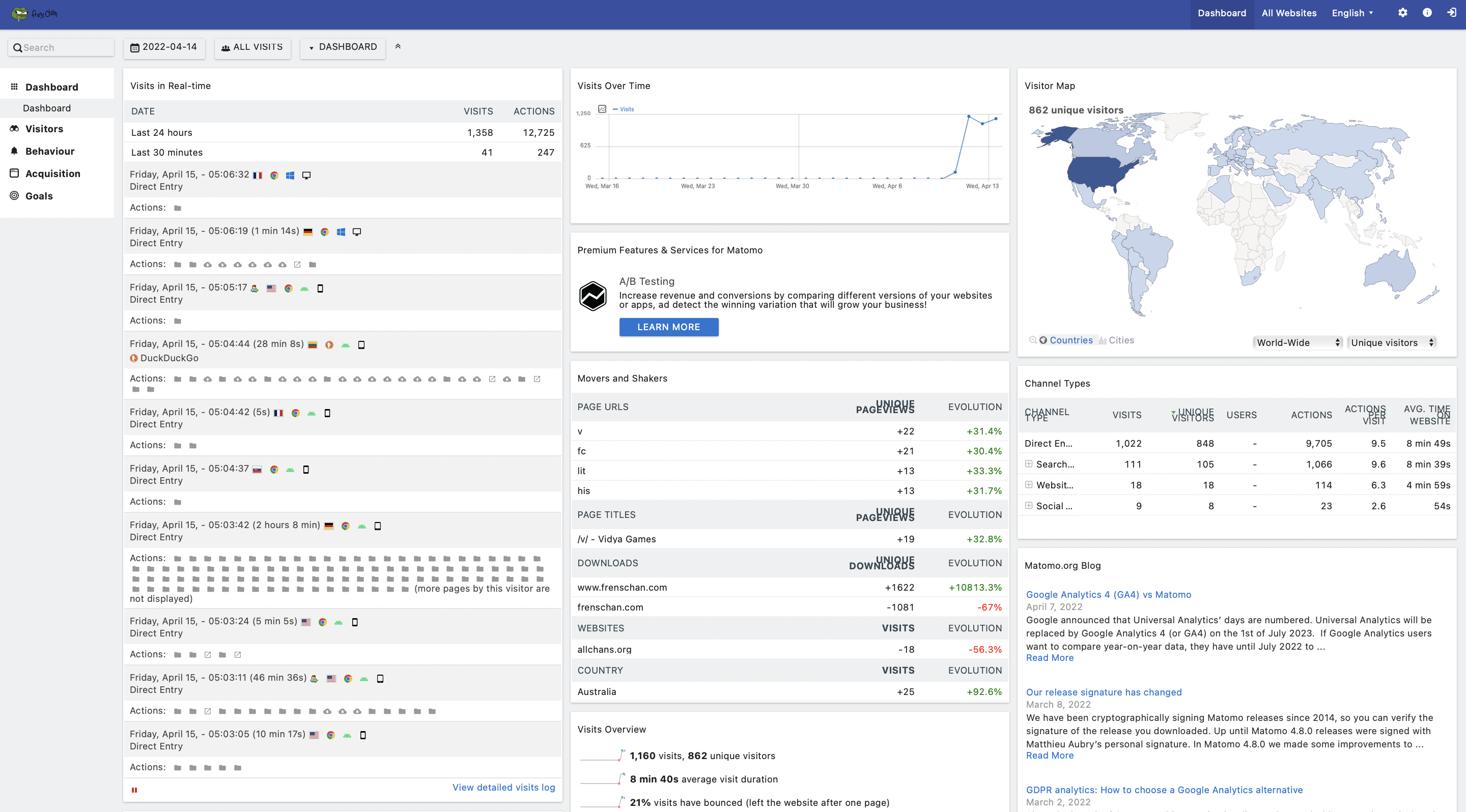Open the Unique visitors metric select
The height and width of the screenshot is (812, 1466).
coord(1392,342)
